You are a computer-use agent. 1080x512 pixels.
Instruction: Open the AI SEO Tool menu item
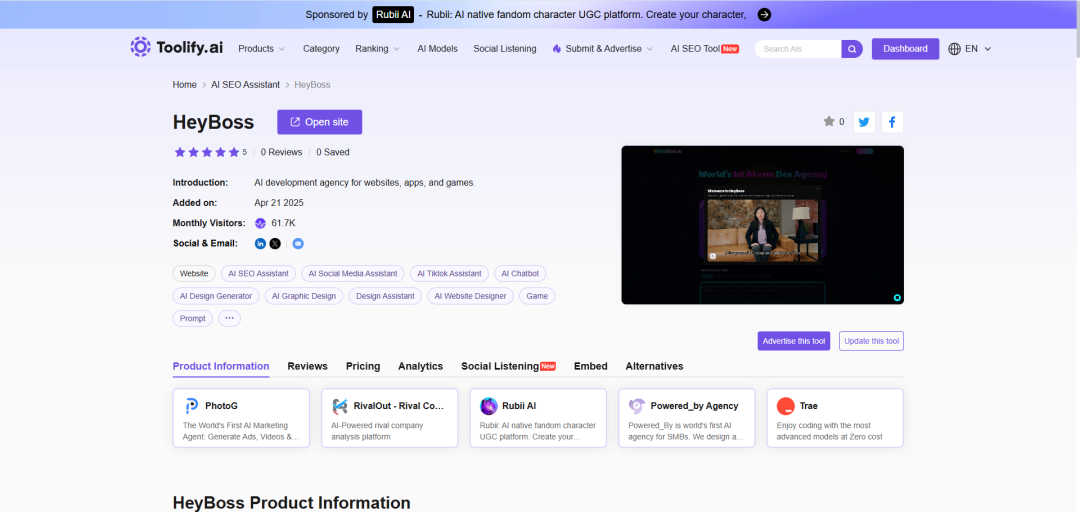(705, 49)
